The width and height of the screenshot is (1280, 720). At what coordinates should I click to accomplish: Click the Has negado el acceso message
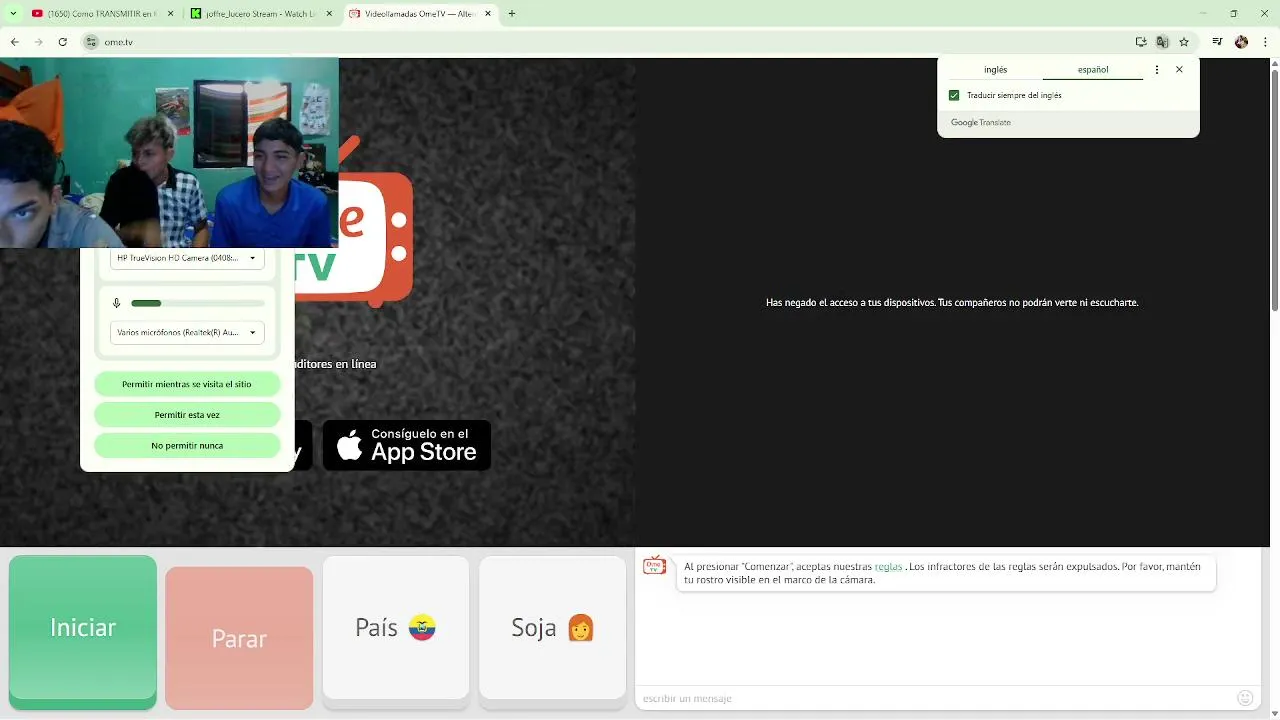coord(952,302)
